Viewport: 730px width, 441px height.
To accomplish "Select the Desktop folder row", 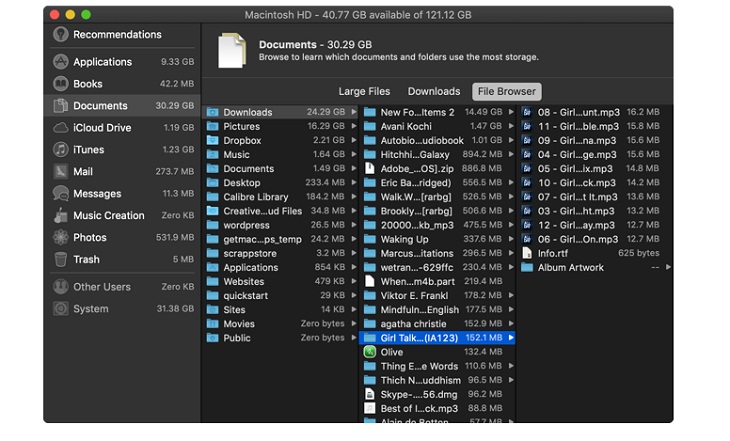I will [x=281, y=183].
